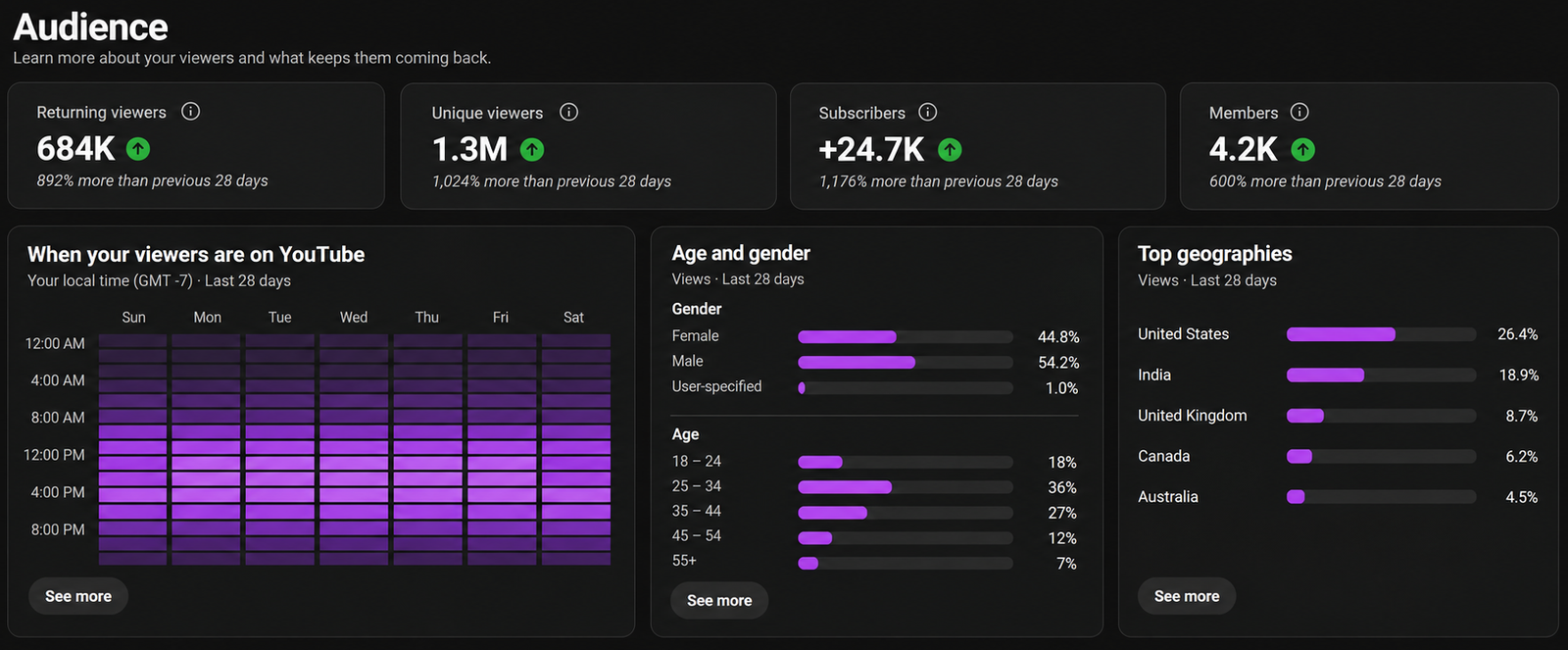Image resolution: width=1568 pixels, height=650 pixels.
Task: Click the +24.7K subscribers value
Action: 871,149
